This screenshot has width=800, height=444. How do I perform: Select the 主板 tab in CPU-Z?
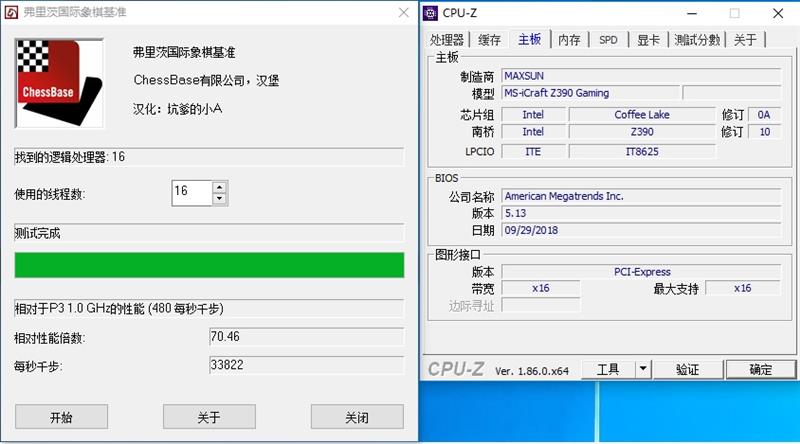(530, 39)
